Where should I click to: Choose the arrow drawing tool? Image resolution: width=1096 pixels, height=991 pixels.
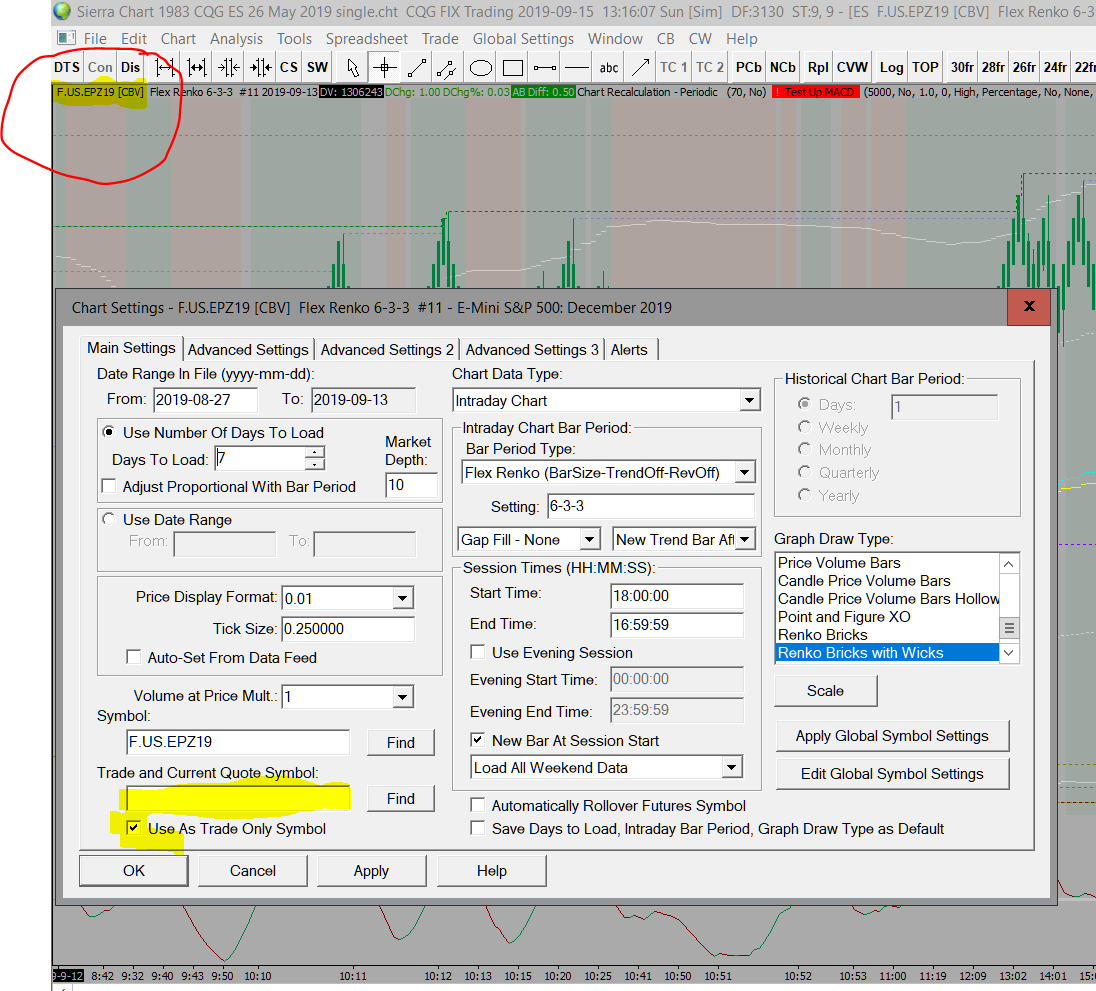tap(638, 67)
